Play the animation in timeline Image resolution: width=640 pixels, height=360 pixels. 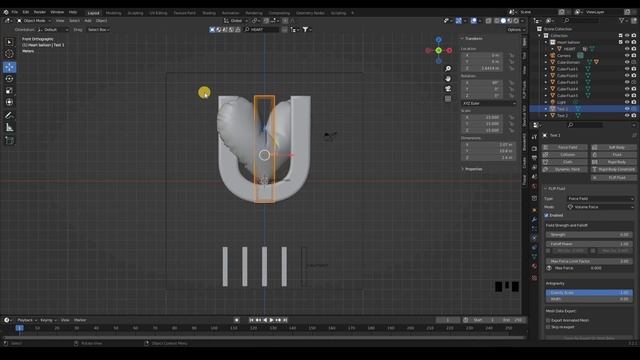(271, 320)
